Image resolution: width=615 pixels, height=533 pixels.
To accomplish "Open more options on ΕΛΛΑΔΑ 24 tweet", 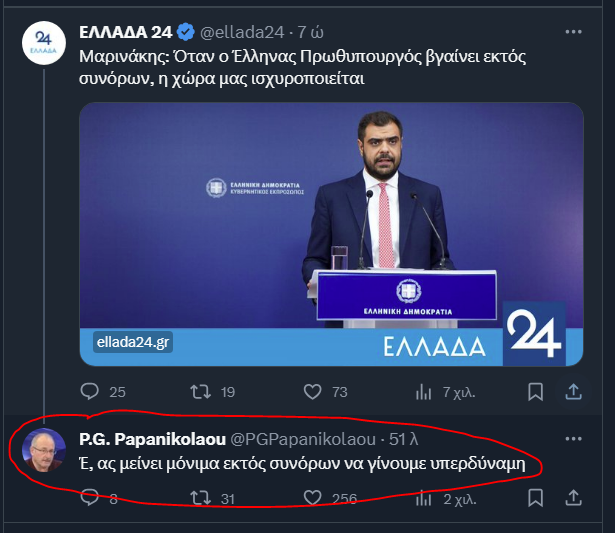I will tap(573, 32).
